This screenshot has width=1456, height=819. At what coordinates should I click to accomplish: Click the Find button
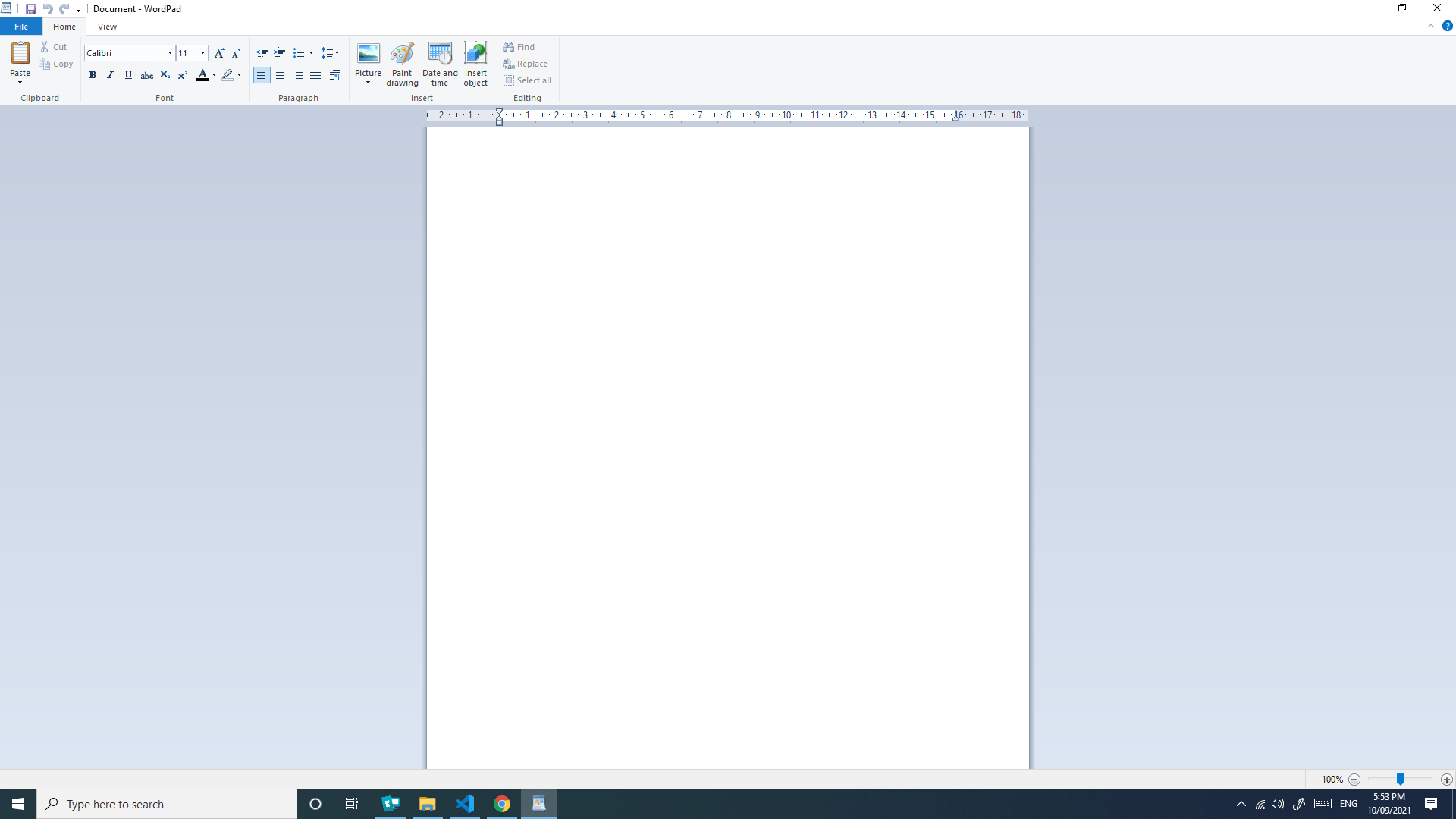click(x=519, y=47)
